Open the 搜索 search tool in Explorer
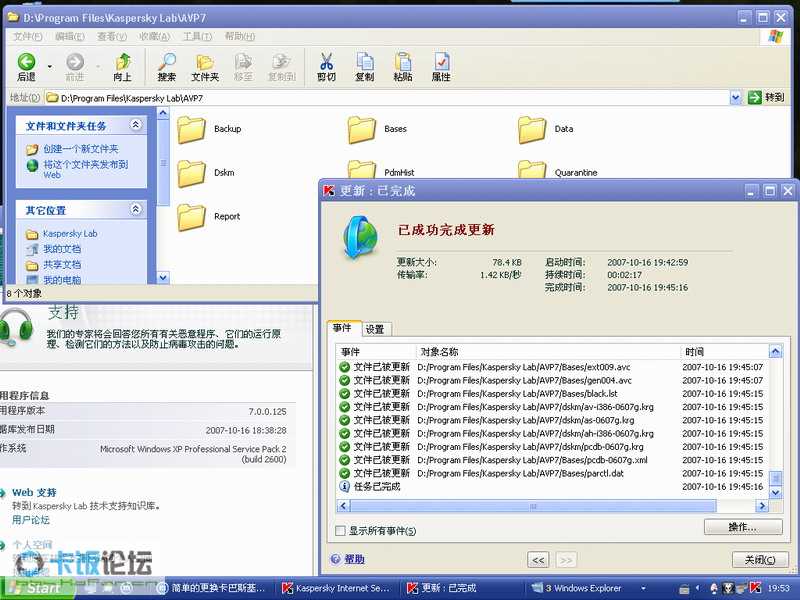The height and width of the screenshot is (600, 800). (166, 67)
